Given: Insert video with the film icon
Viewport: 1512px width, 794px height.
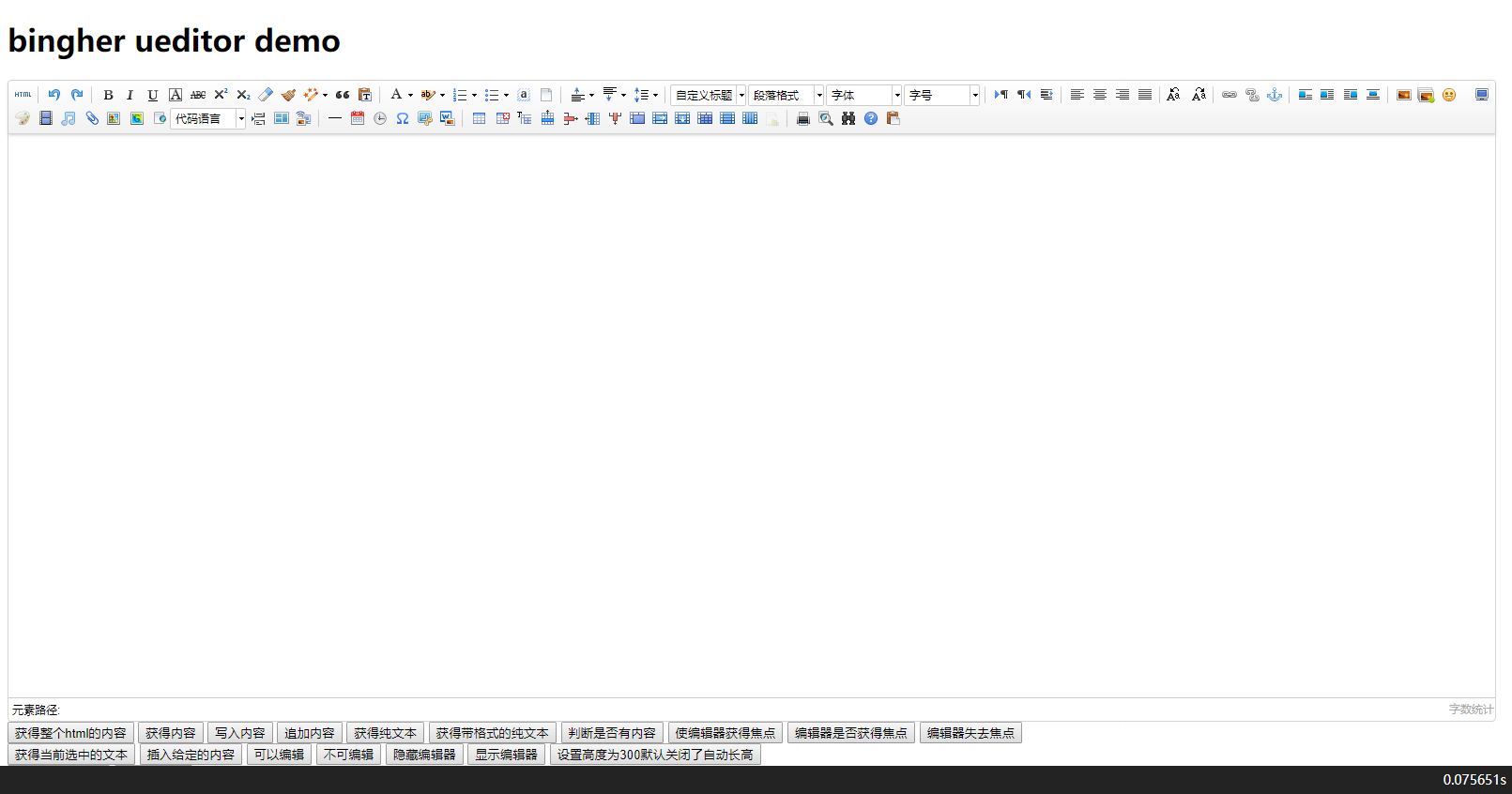Looking at the screenshot, I should [45, 118].
